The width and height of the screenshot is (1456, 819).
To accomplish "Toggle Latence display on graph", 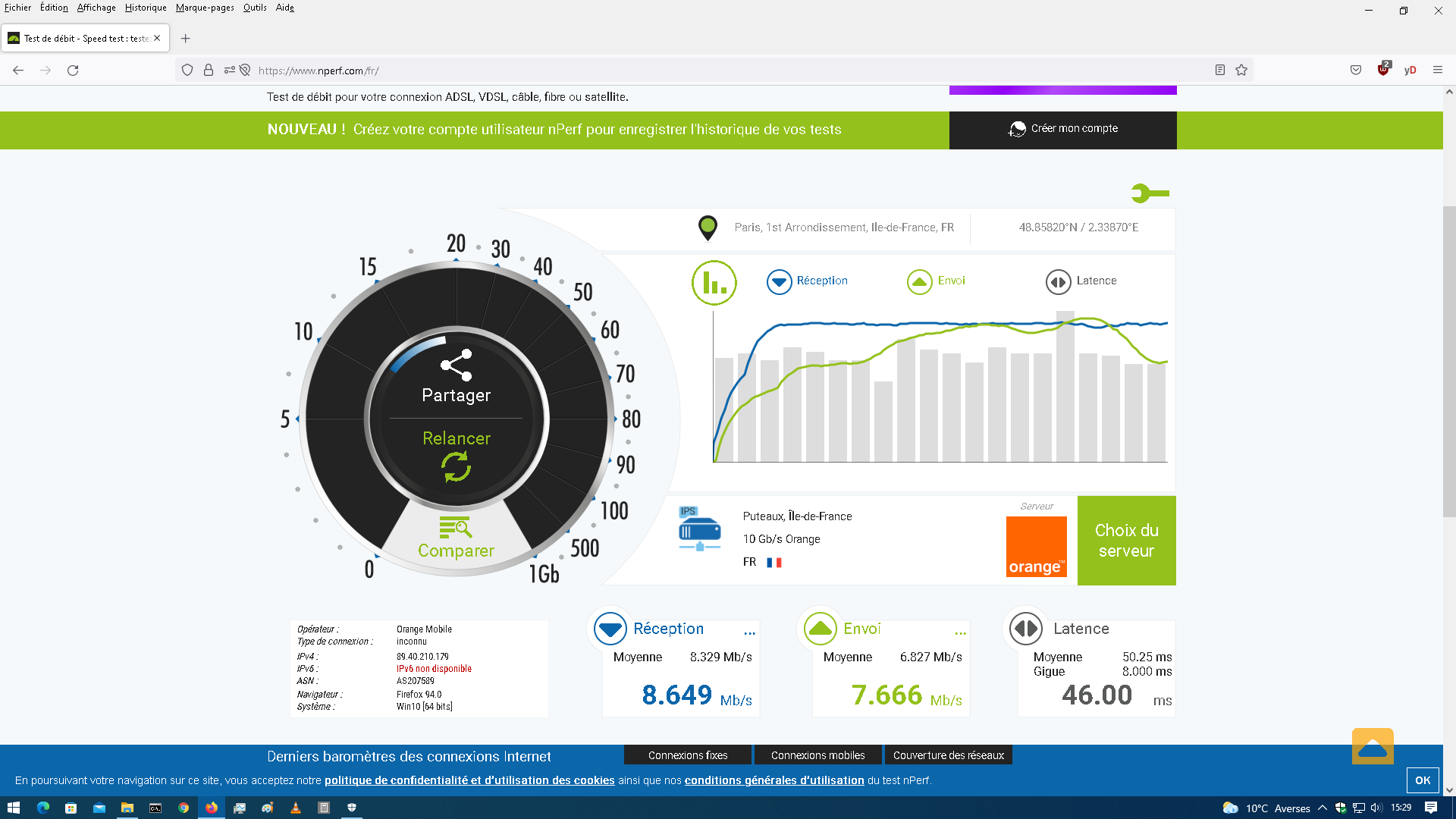I will click(x=1058, y=281).
